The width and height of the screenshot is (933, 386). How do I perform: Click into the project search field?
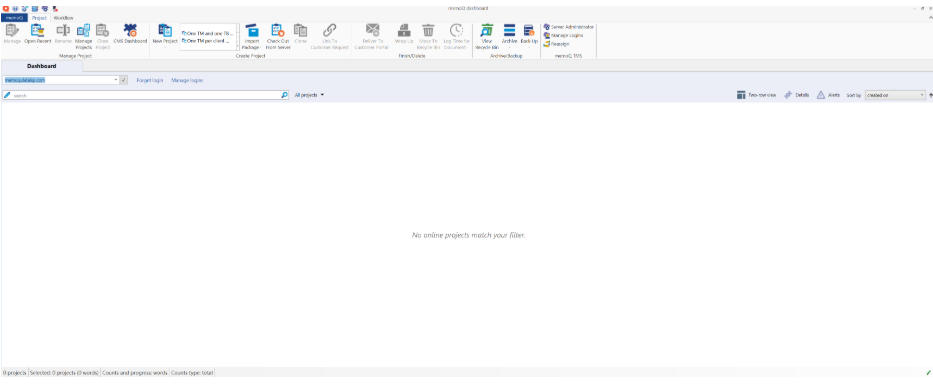point(146,95)
